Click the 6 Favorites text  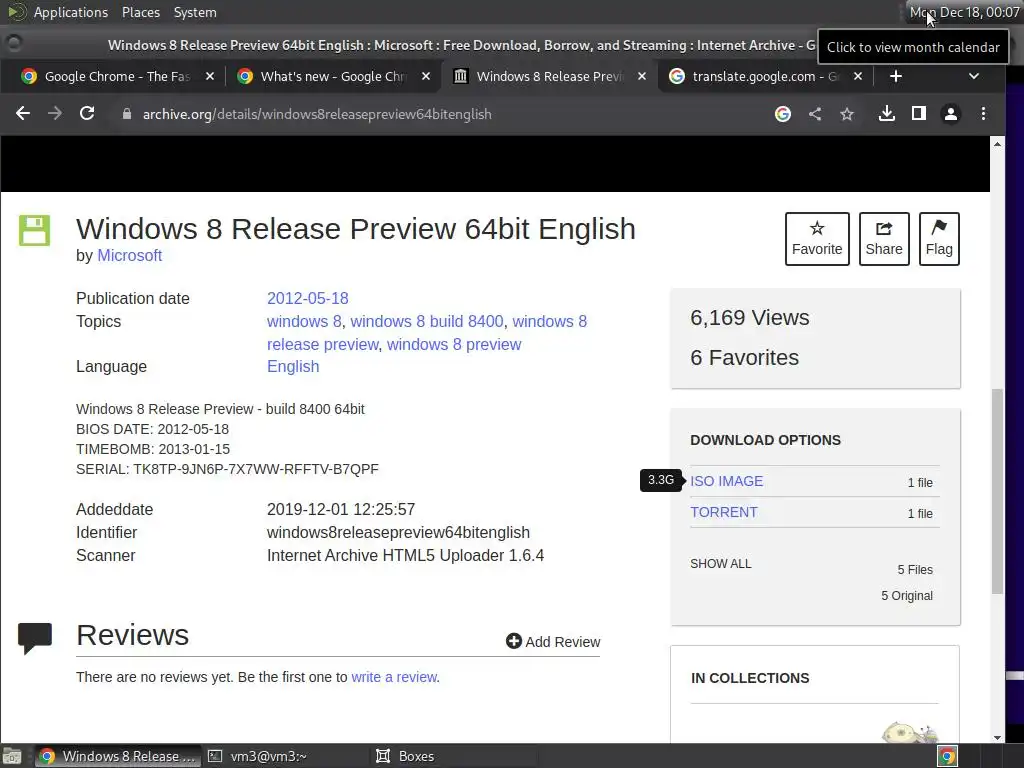coord(744,357)
